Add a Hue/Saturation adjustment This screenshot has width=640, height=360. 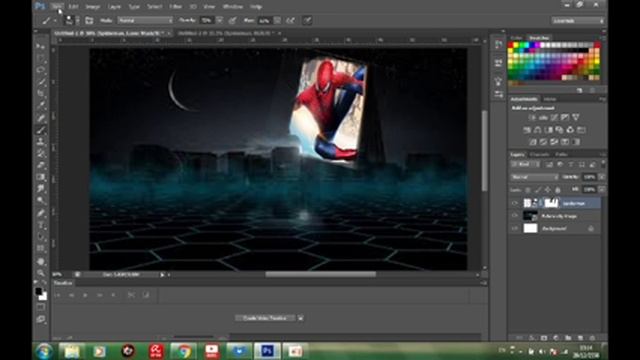tap(527, 130)
